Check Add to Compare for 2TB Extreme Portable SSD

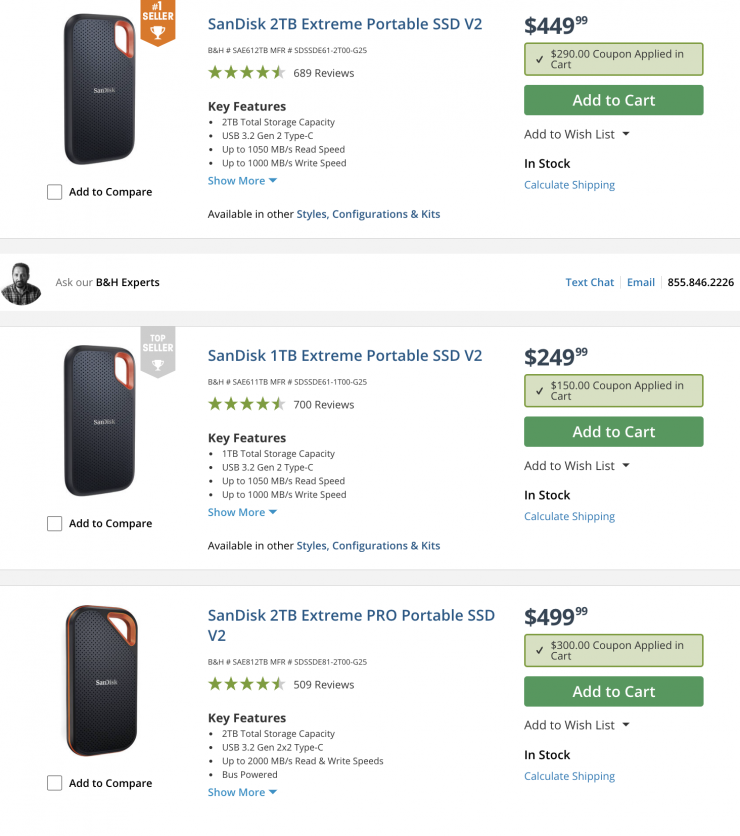pyautogui.click(x=55, y=192)
